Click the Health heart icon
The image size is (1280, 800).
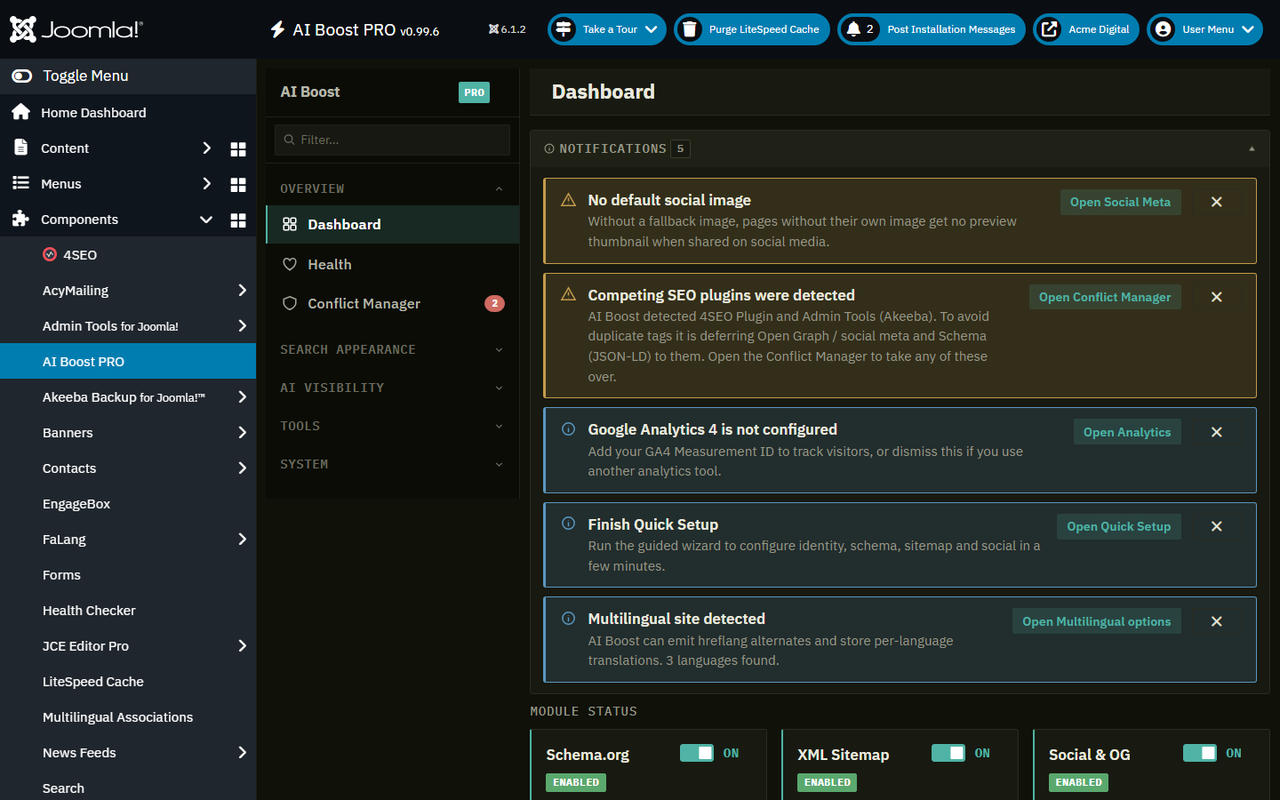pos(290,265)
